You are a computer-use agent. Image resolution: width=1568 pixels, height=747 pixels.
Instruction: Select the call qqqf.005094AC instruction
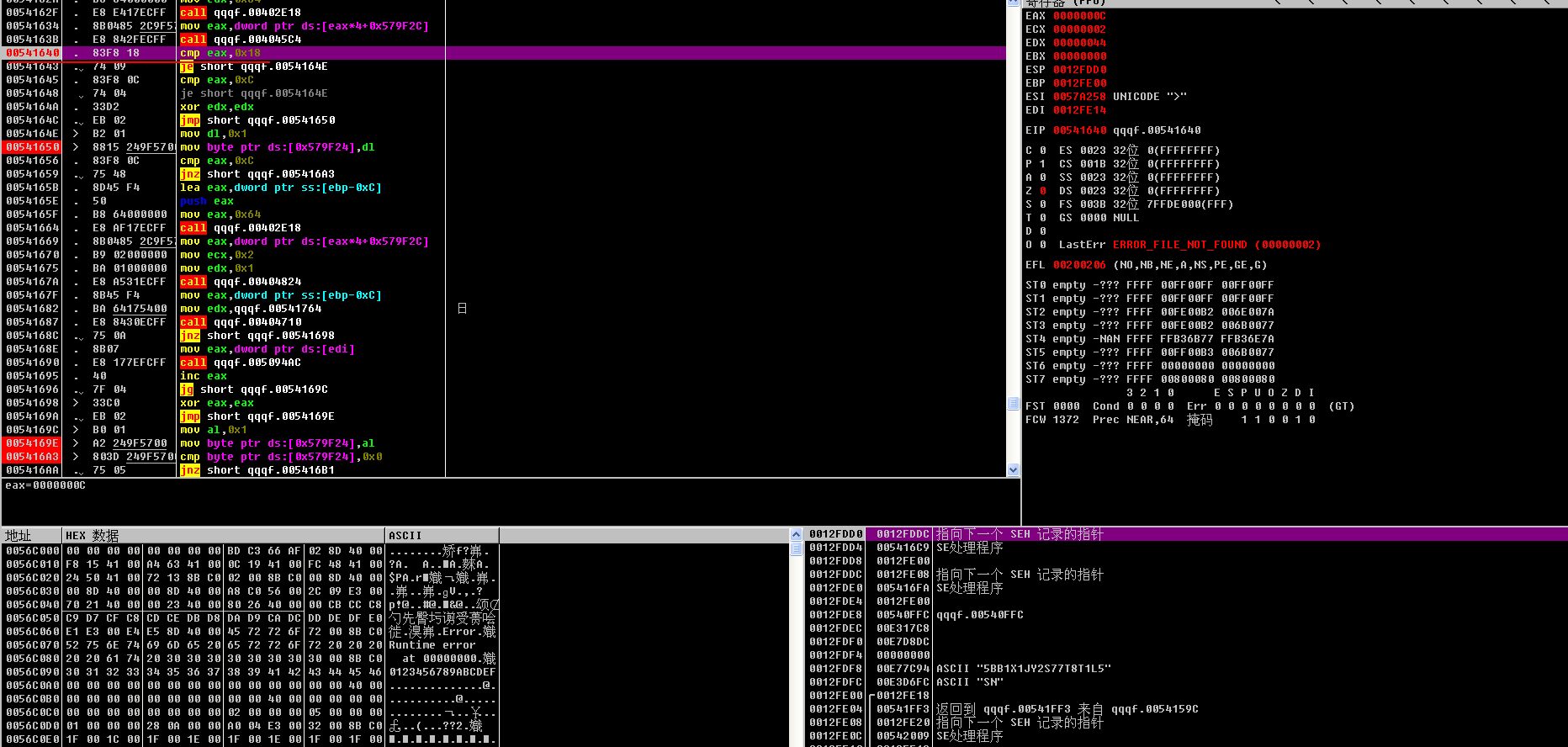click(241, 363)
